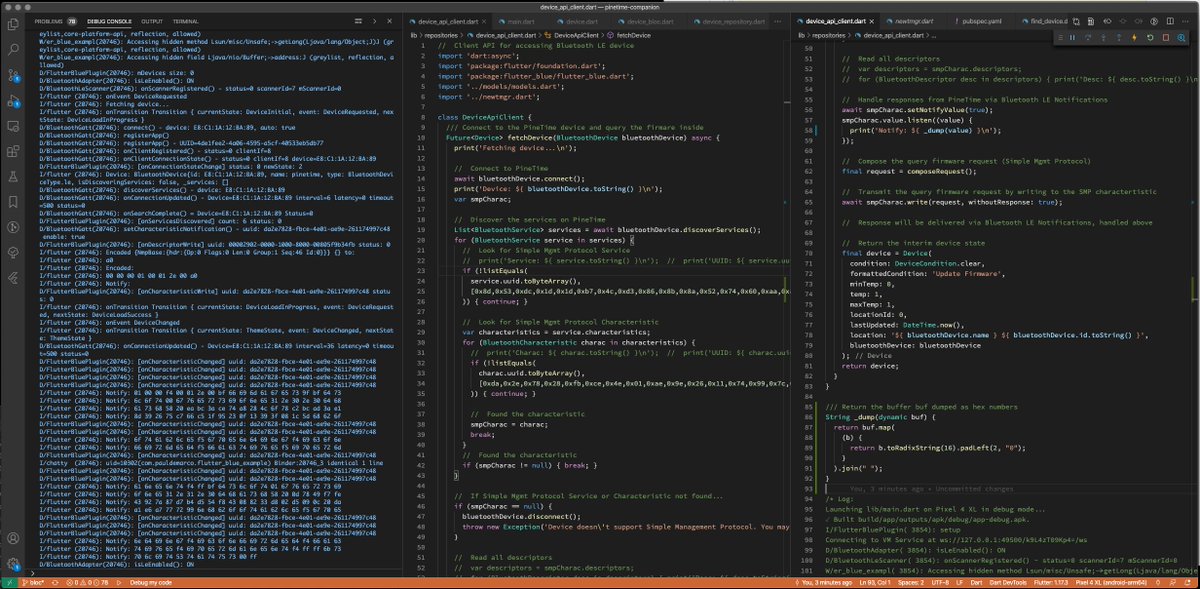Open the Source Control view showing pending changes
The image size is (1200, 589).
(x=11, y=73)
